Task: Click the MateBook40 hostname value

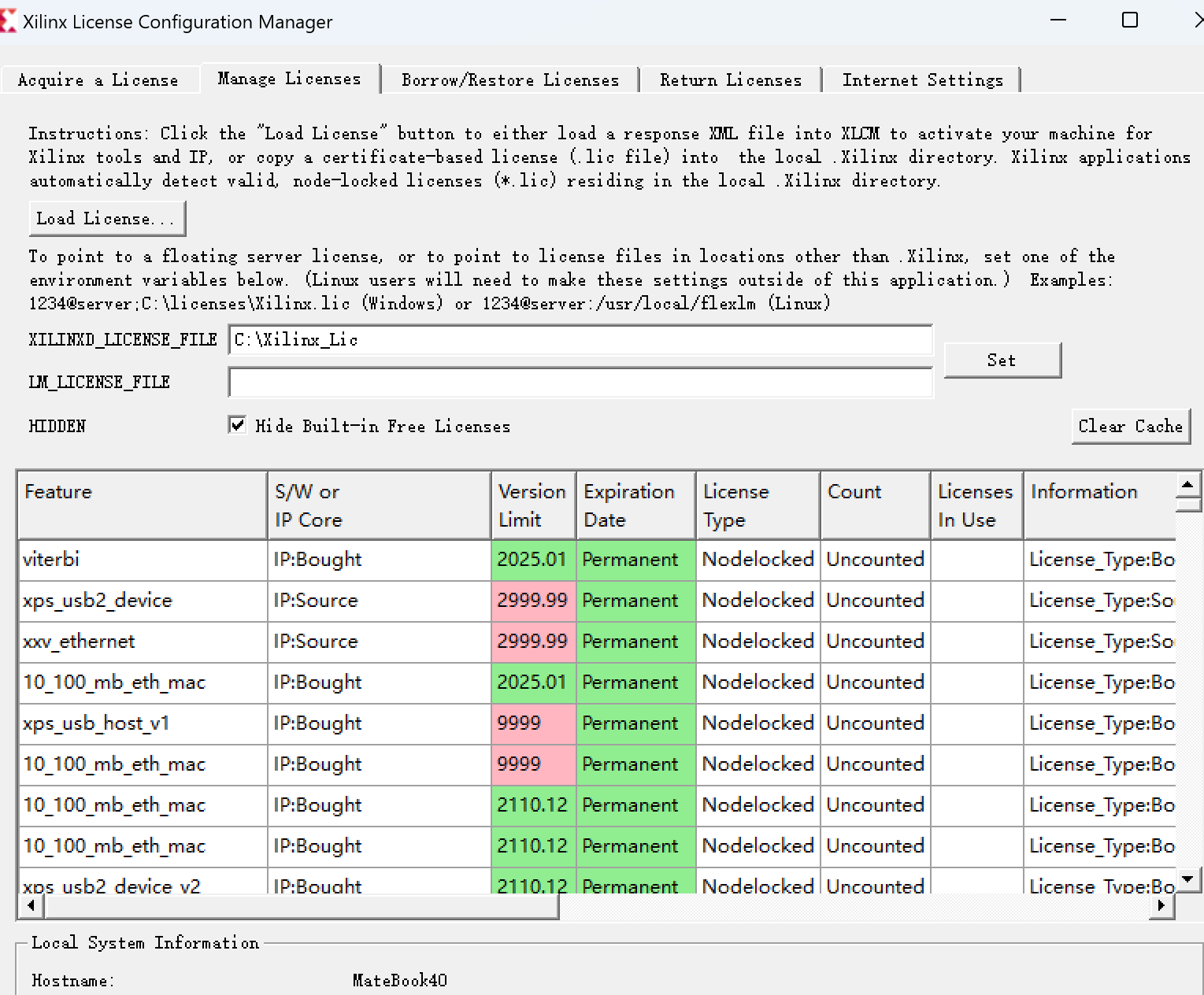Action: [400, 980]
